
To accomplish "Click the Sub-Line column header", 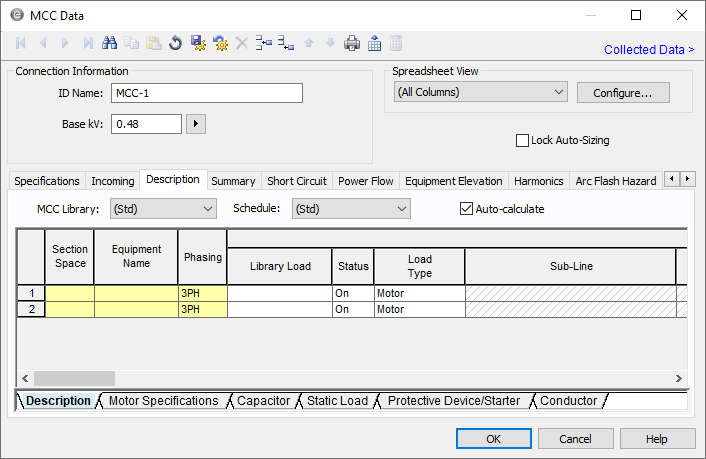I will [x=571, y=266].
